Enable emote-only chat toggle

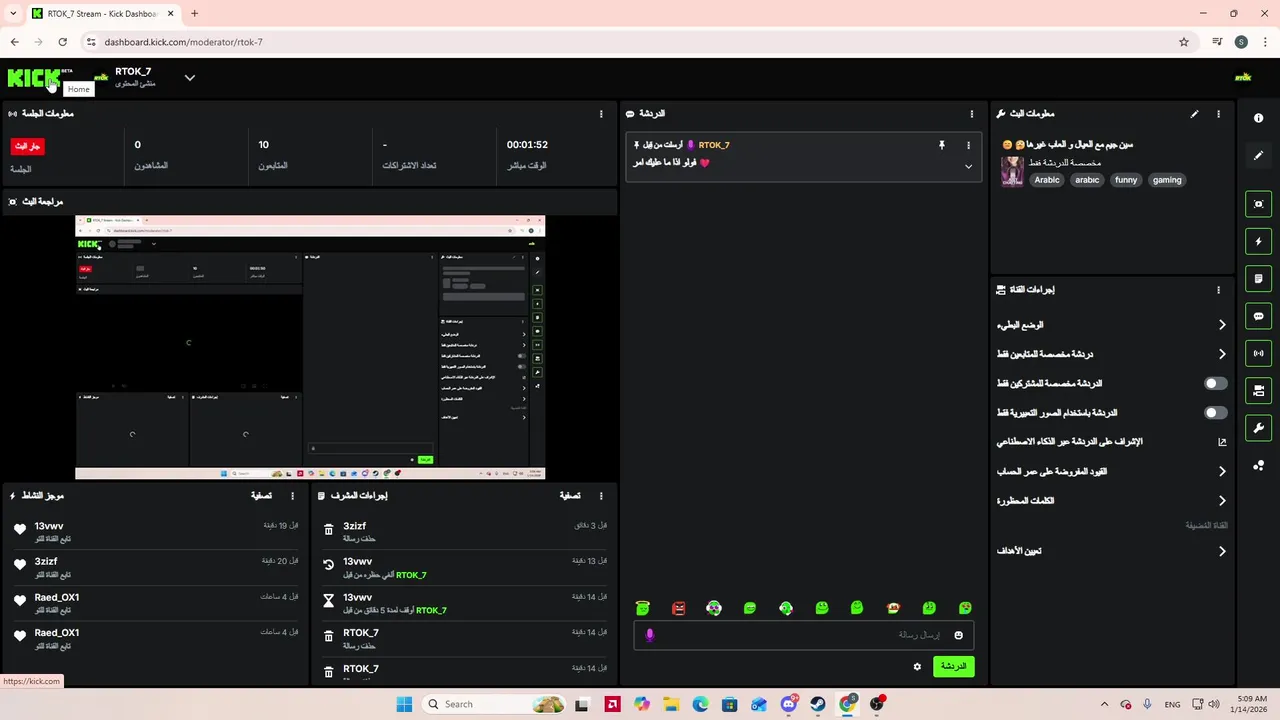[1215, 413]
